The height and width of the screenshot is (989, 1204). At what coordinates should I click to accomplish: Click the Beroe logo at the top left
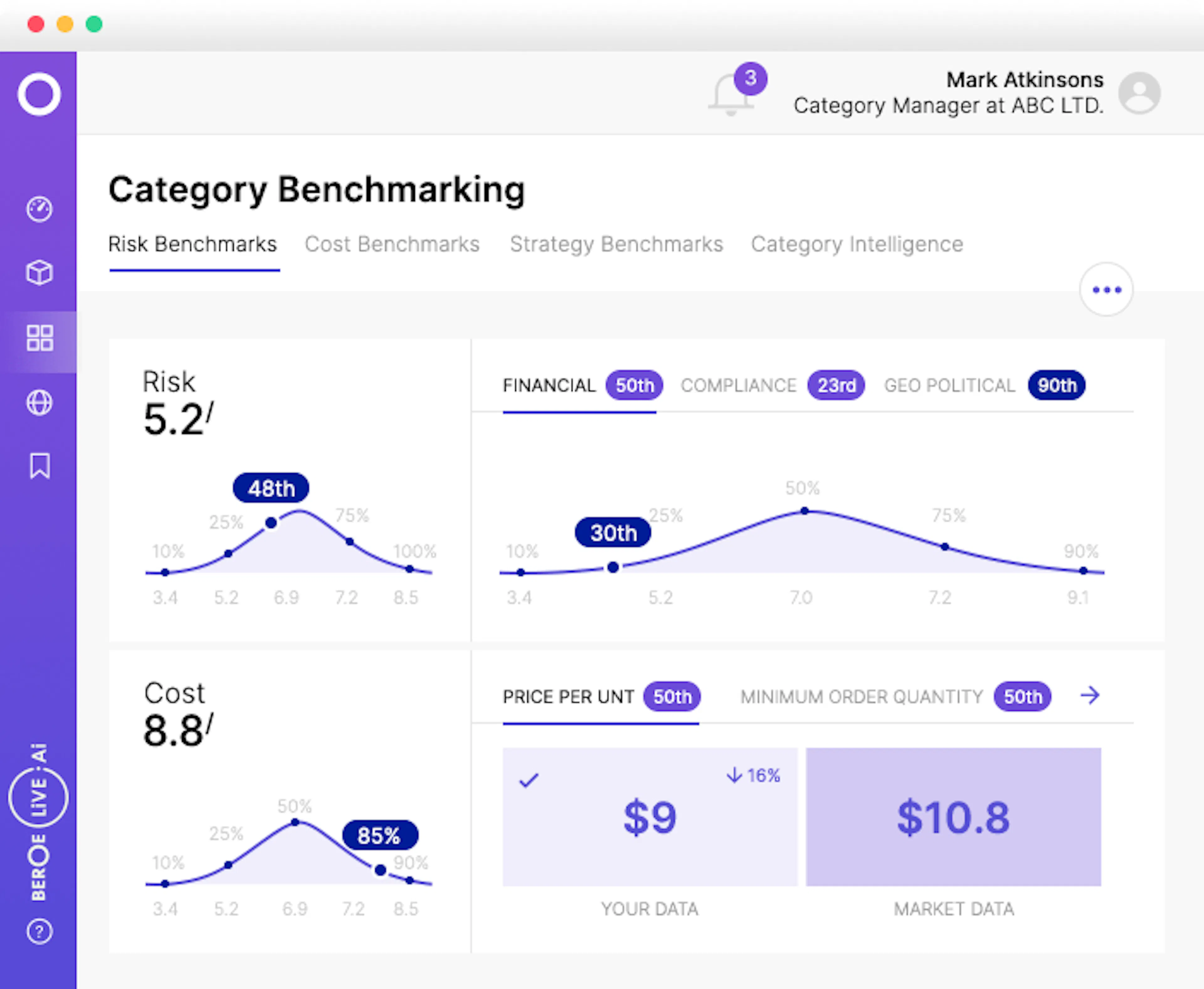pyautogui.click(x=40, y=94)
